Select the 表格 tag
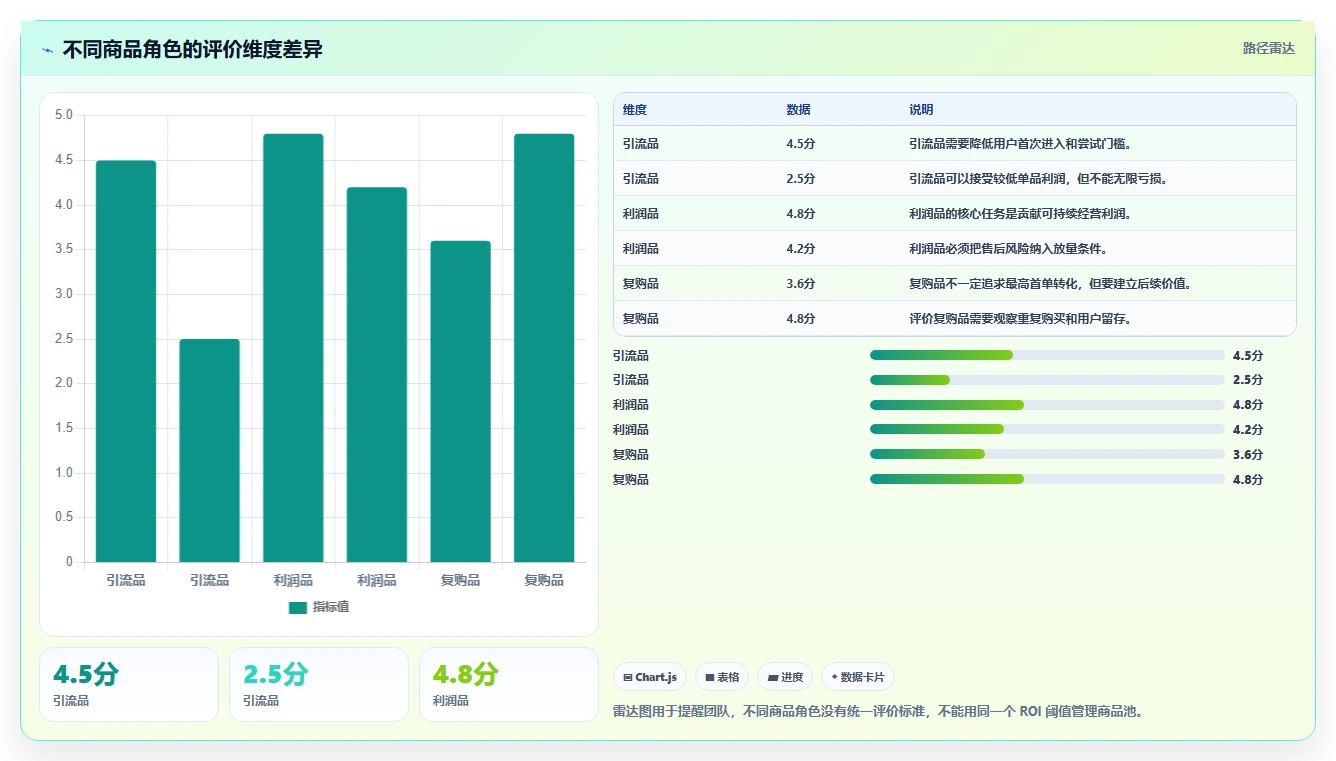 click(722, 677)
